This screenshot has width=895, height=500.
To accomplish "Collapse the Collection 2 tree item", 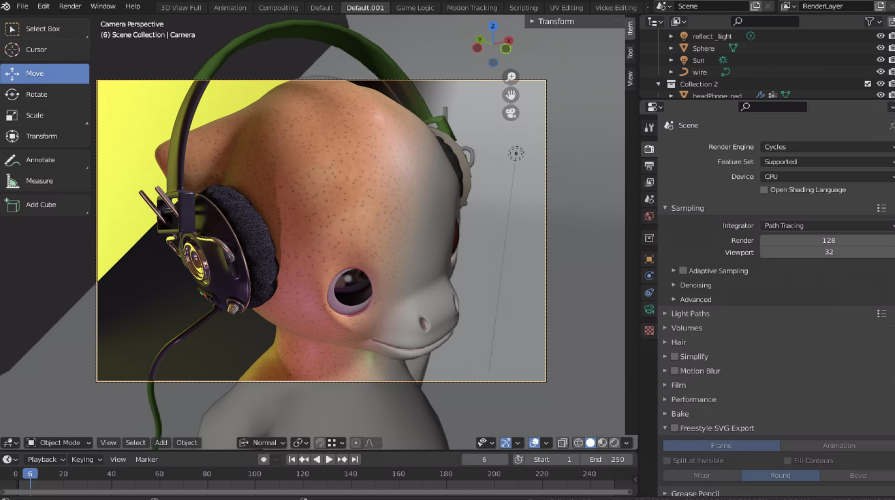I will tap(658, 84).
